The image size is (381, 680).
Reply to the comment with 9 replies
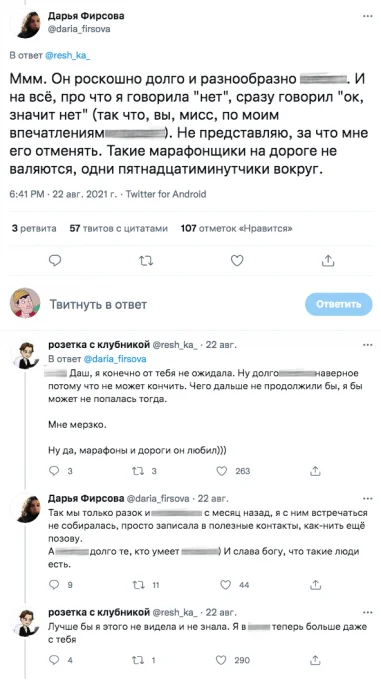[53, 585]
